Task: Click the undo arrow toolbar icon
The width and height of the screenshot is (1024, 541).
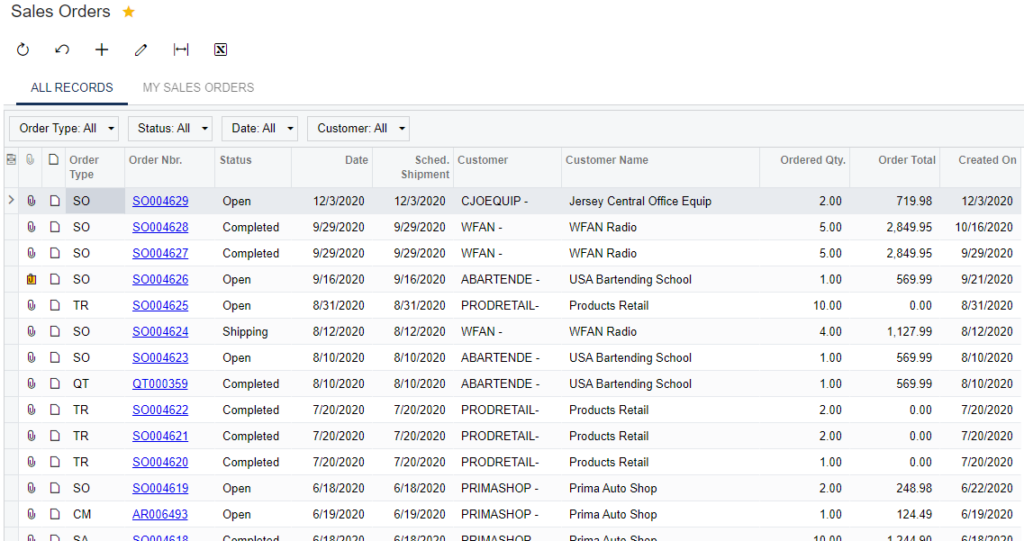Action: coord(62,50)
